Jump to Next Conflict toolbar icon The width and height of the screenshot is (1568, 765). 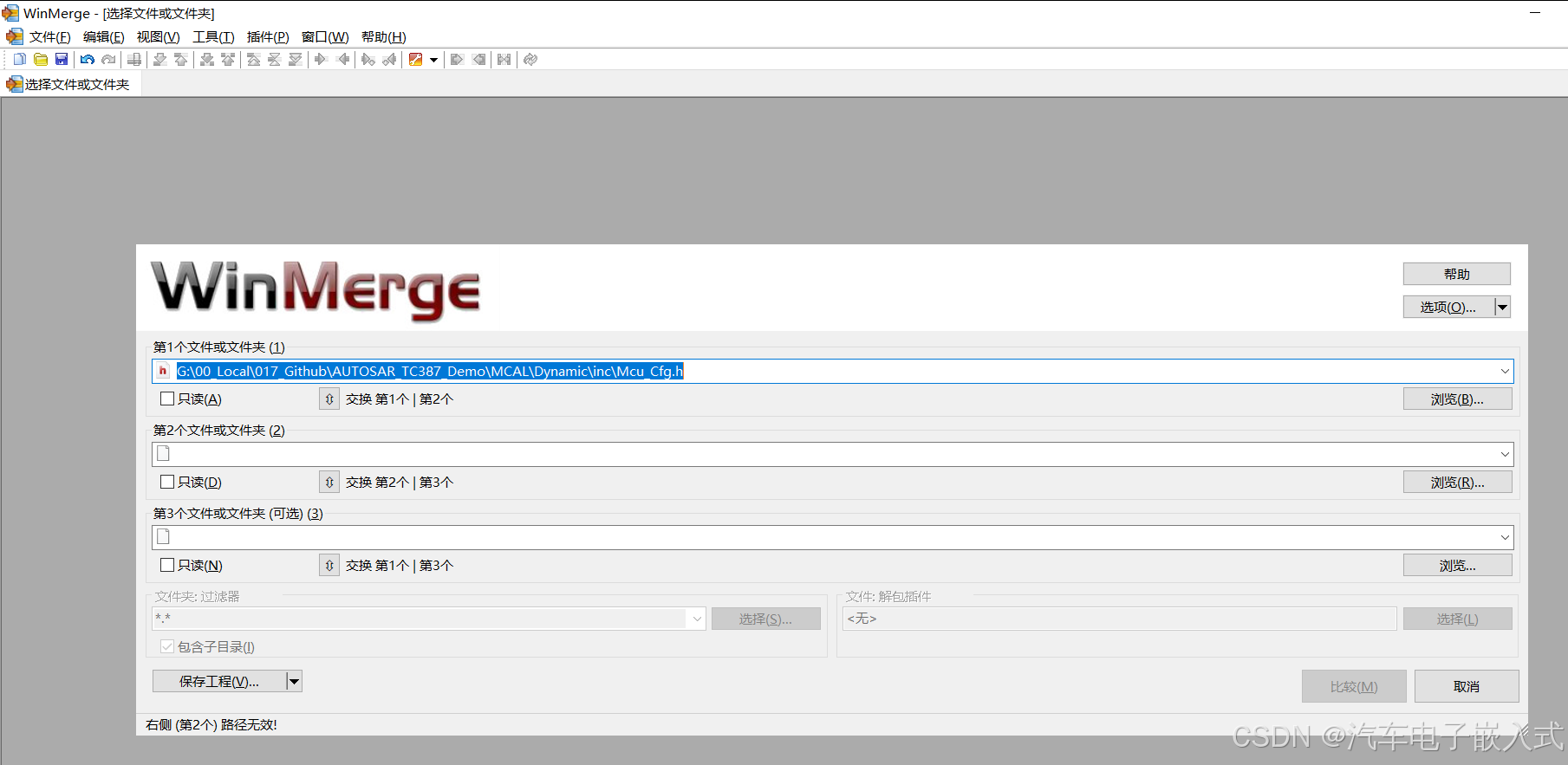207,59
